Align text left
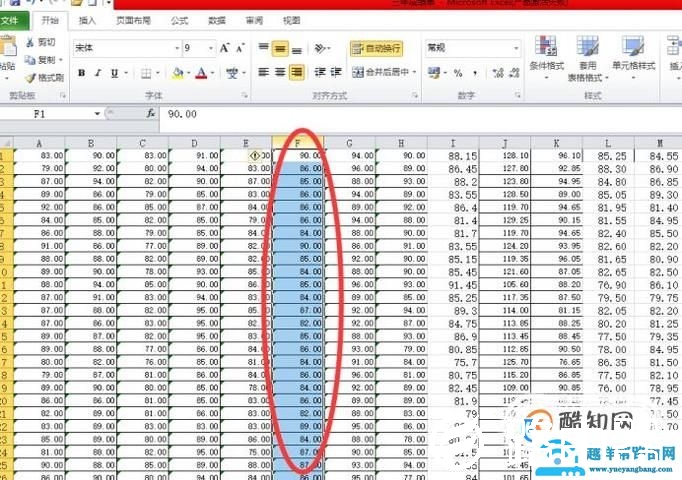682x480 pixels. coord(264,72)
